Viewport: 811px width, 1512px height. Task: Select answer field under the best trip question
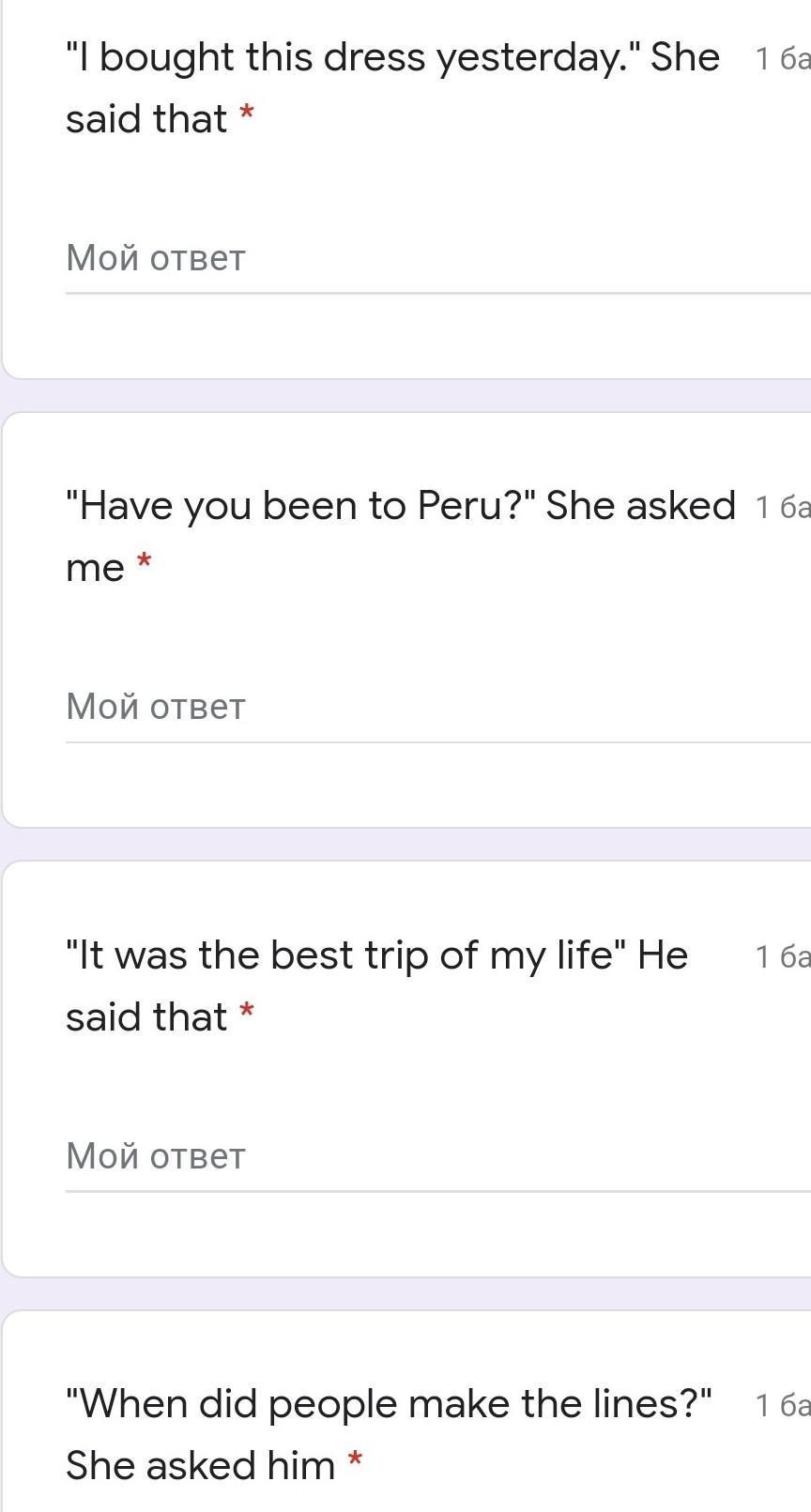click(x=432, y=1156)
